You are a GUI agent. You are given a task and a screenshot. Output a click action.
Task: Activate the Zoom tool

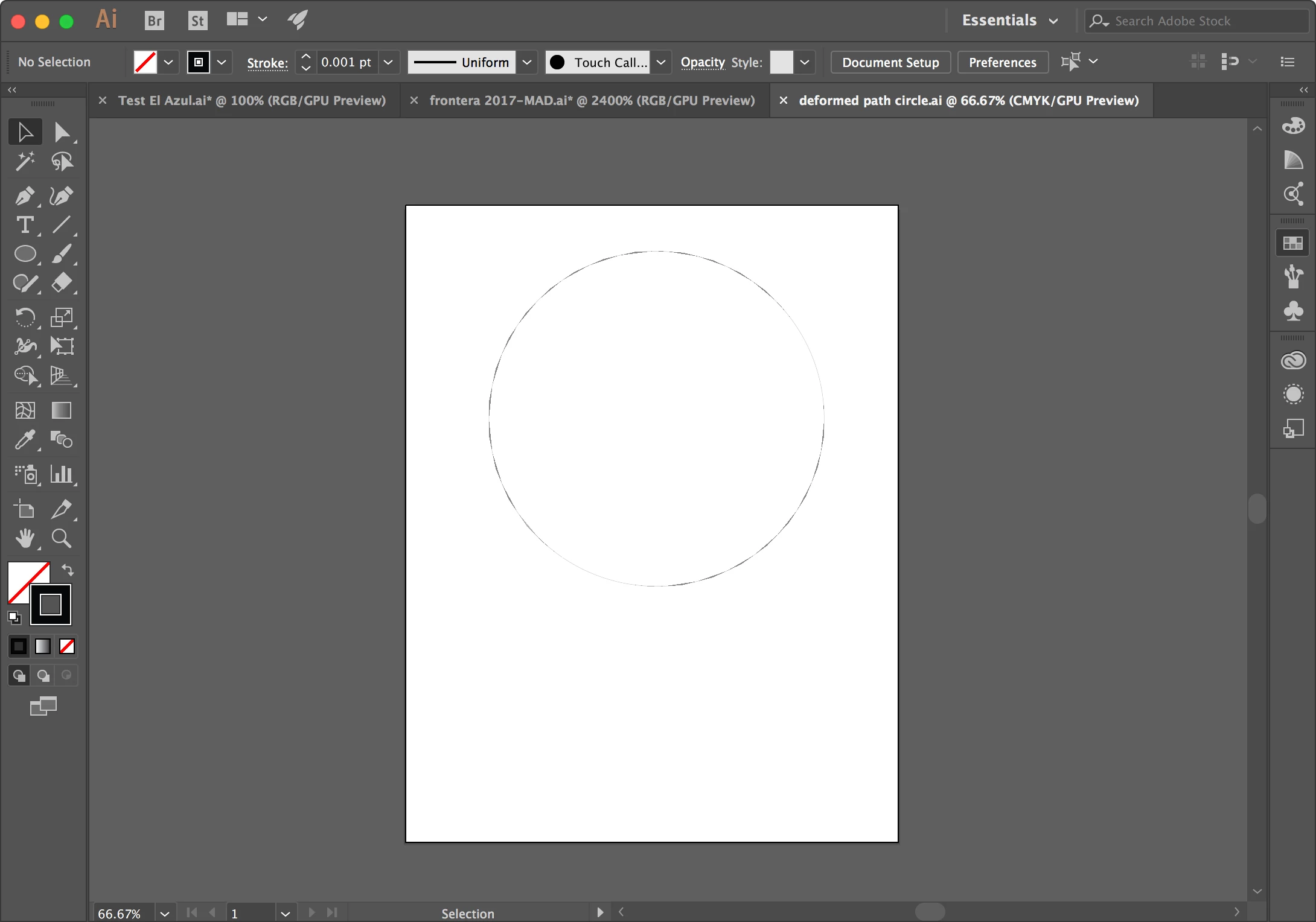coord(61,538)
